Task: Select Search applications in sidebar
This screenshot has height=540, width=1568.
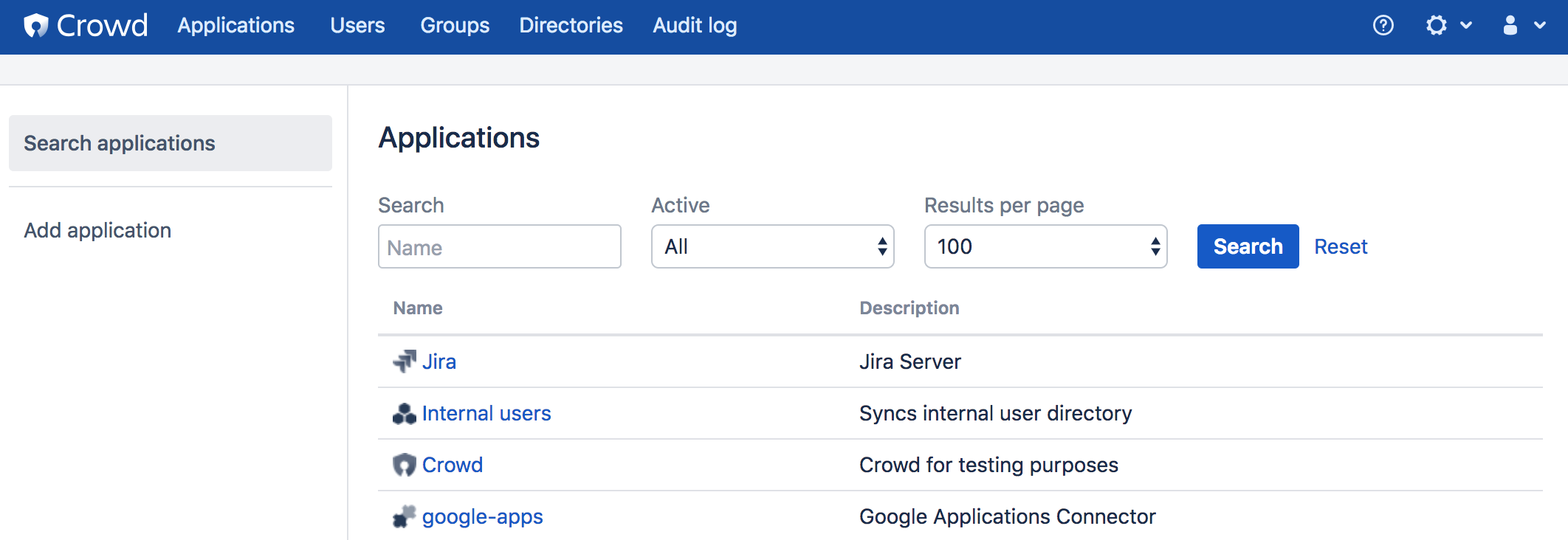Action: click(171, 143)
